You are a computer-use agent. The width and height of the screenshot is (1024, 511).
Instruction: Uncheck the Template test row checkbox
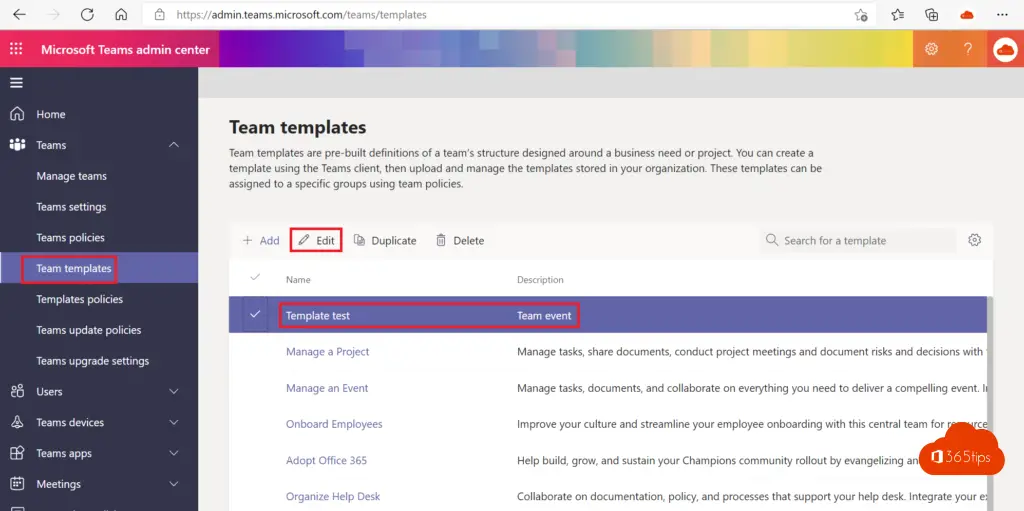click(x=255, y=314)
